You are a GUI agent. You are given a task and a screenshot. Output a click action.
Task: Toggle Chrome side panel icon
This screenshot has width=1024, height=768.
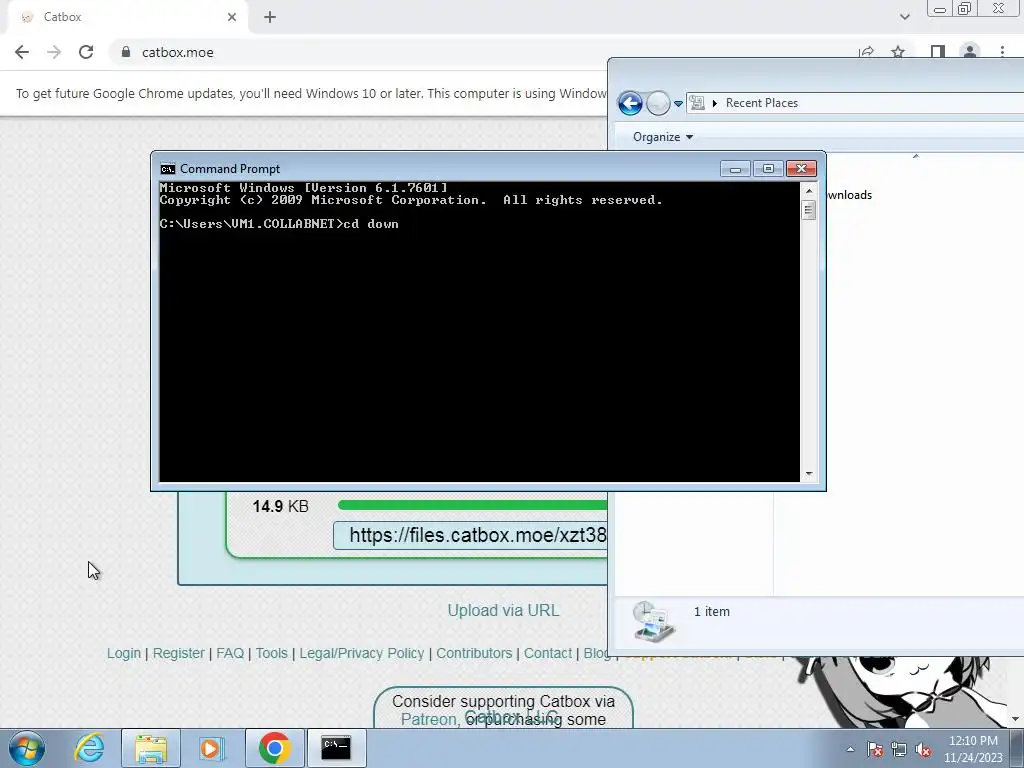click(x=938, y=52)
